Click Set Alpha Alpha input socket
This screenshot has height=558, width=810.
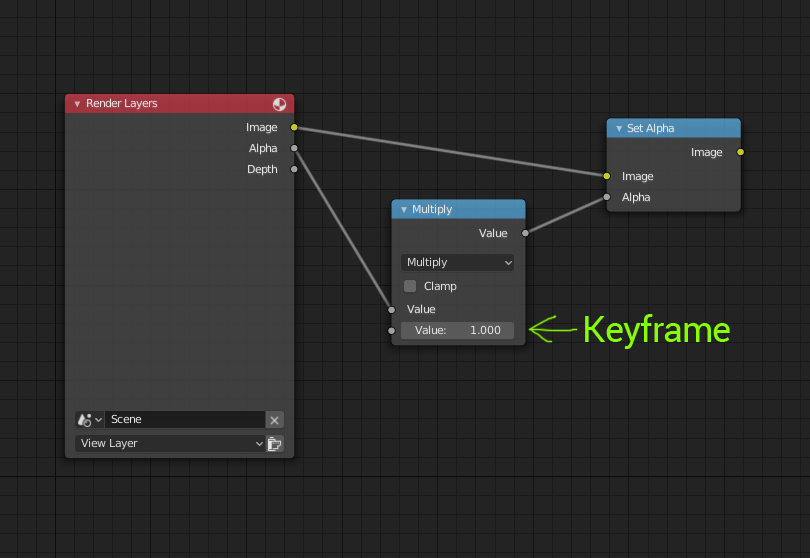[606, 197]
